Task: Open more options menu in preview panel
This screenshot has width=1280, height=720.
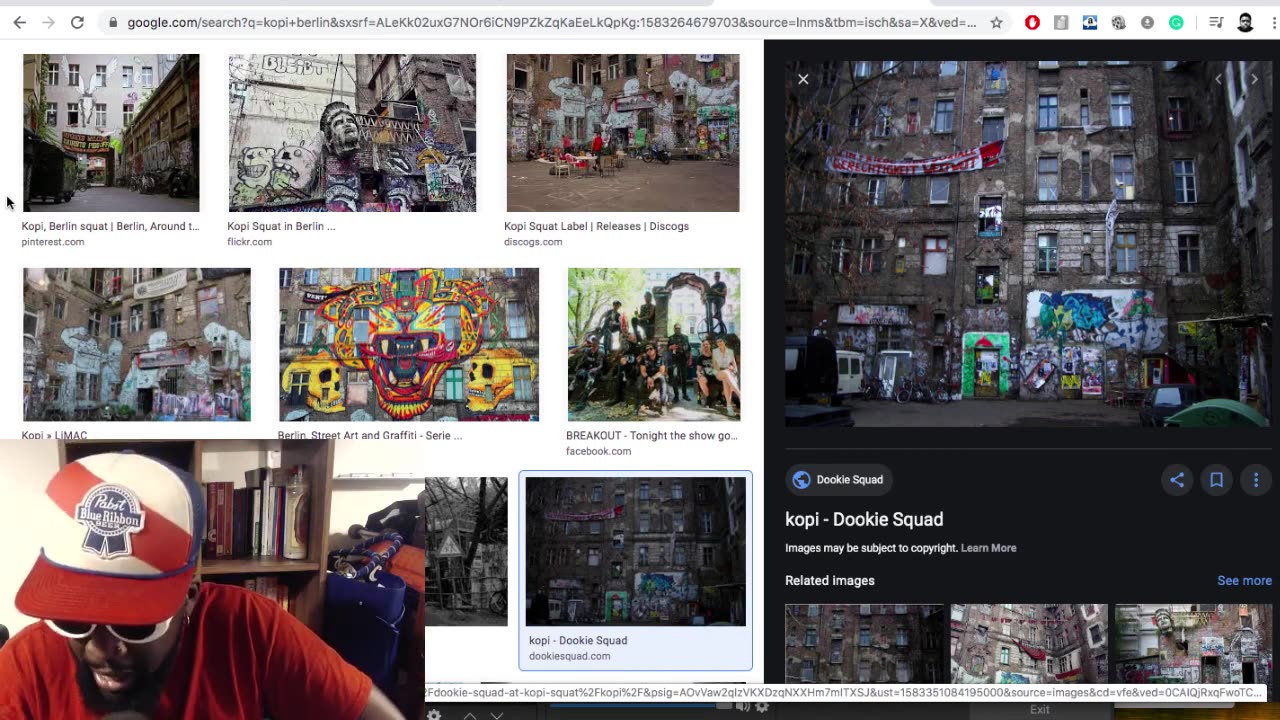Action: [1256, 480]
